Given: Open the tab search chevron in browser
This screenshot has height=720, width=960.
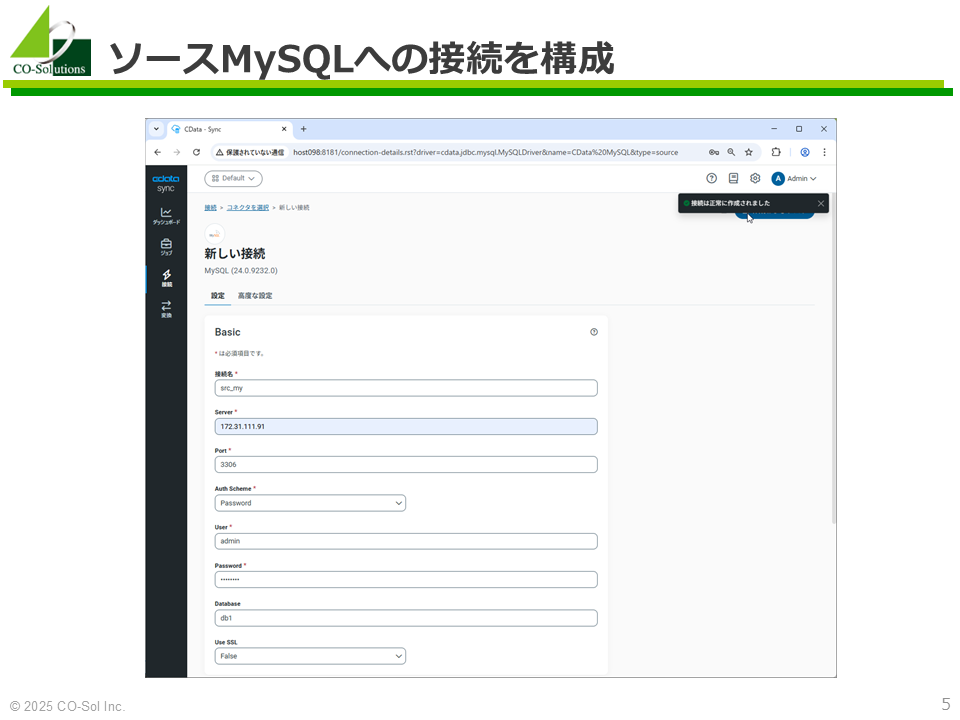Looking at the screenshot, I should (x=156, y=129).
